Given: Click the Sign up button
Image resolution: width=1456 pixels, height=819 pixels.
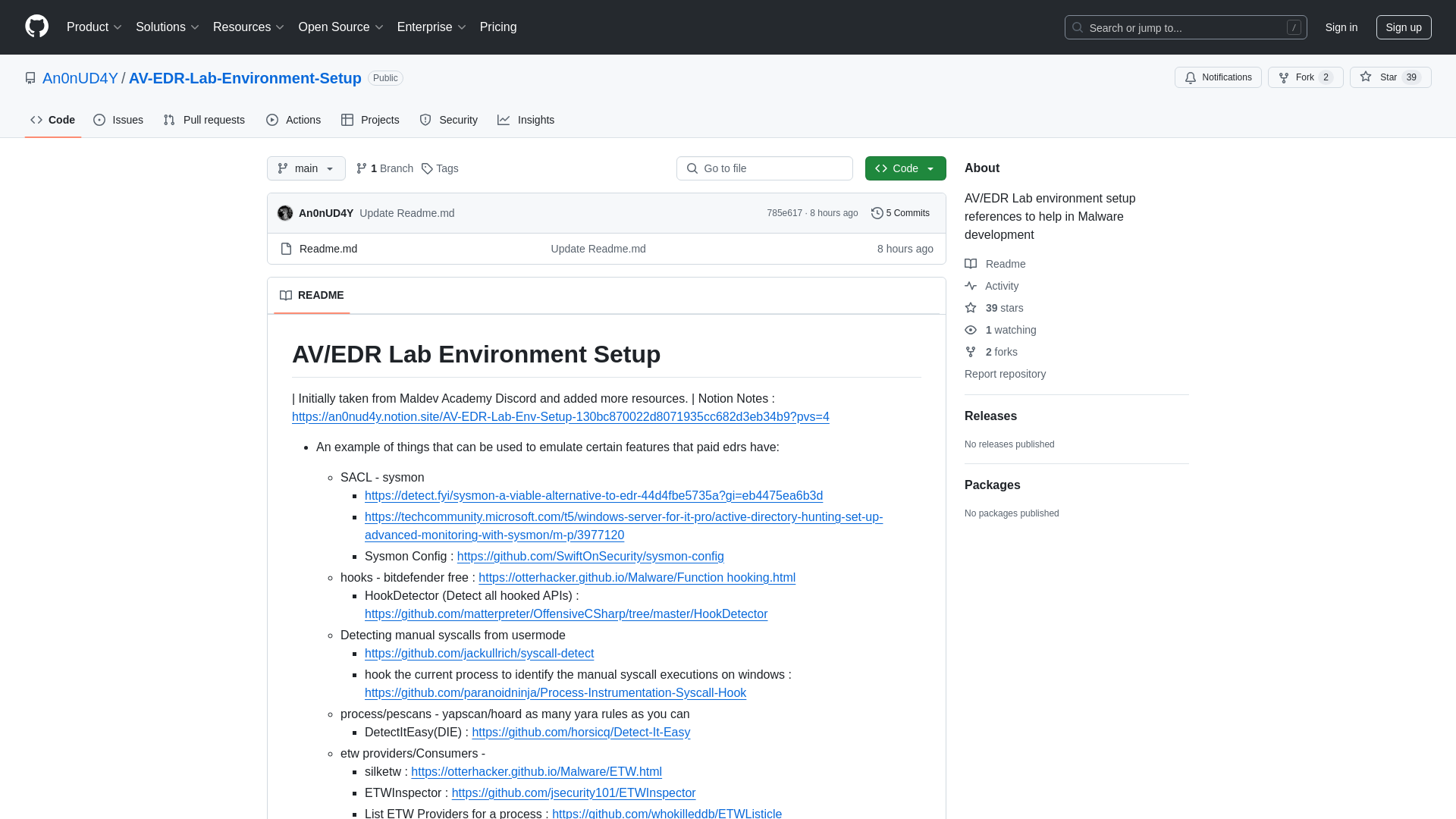Looking at the screenshot, I should (x=1403, y=27).
